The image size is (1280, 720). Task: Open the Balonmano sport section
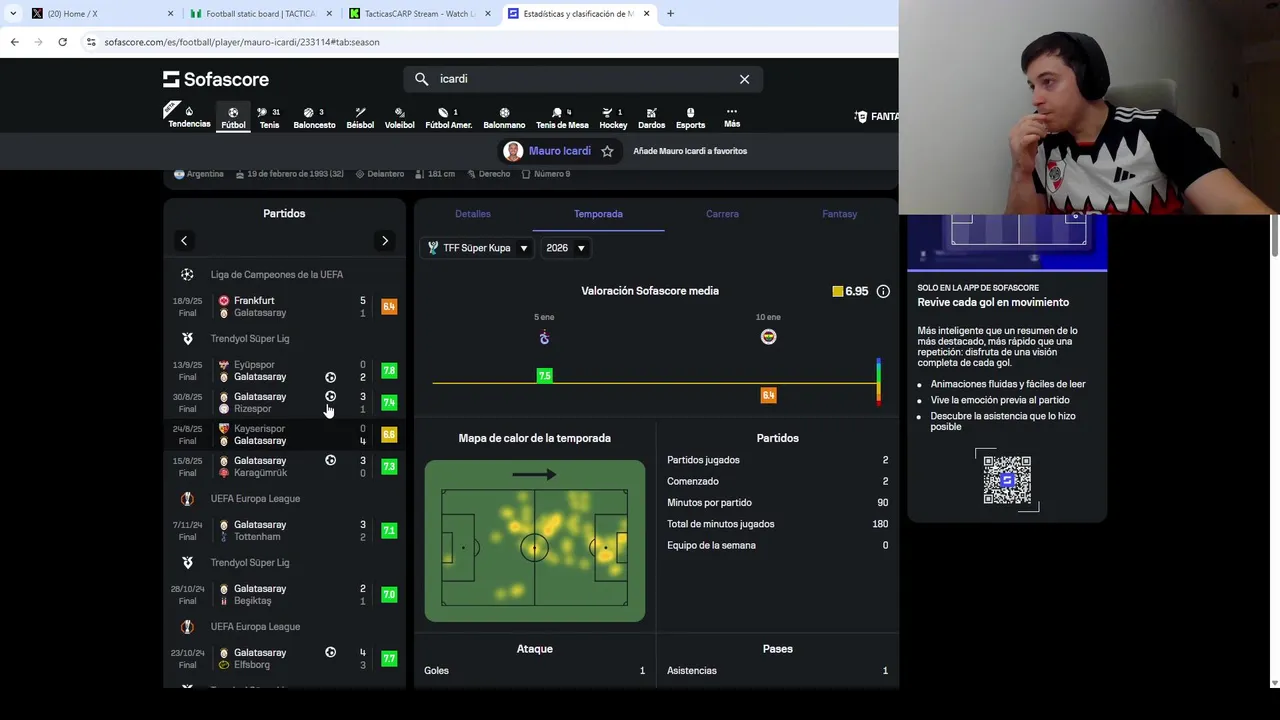504,117
